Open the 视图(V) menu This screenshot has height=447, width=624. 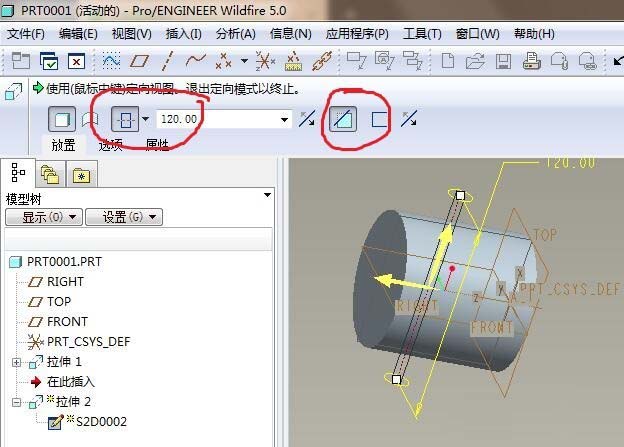132,34
